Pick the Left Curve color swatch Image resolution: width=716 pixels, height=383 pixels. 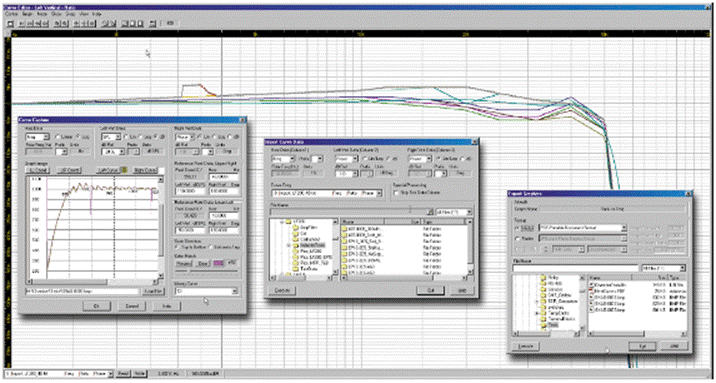coord(124,170)
